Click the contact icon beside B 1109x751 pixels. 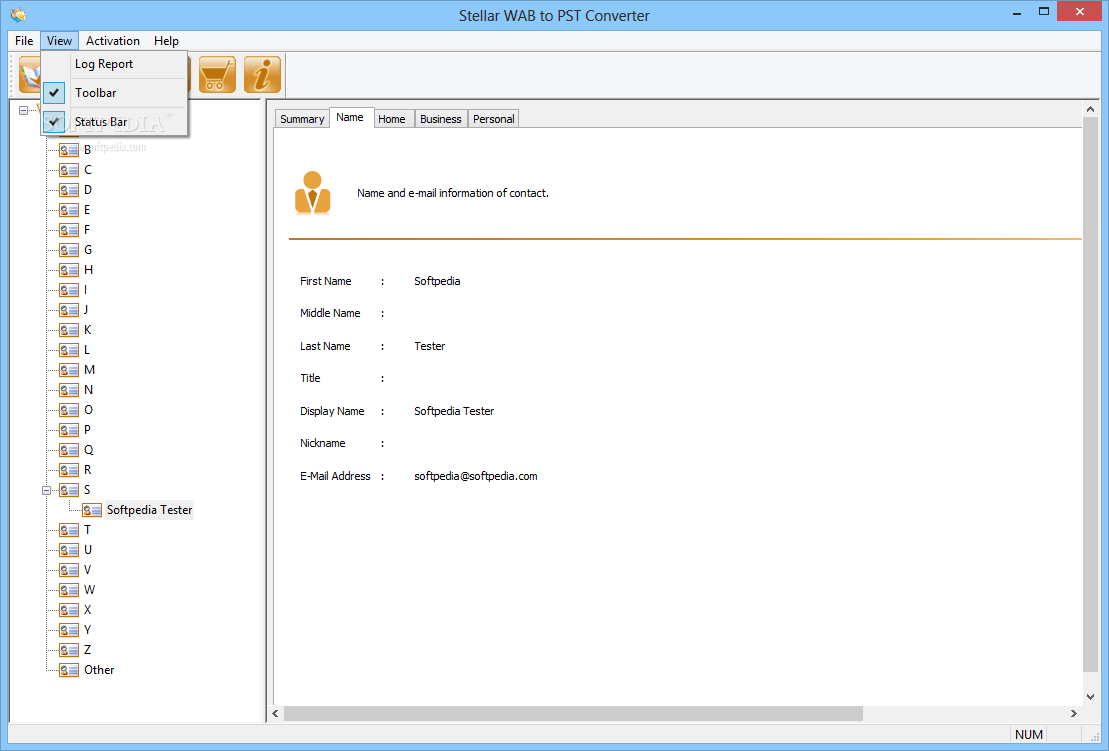tap(69, 150)
